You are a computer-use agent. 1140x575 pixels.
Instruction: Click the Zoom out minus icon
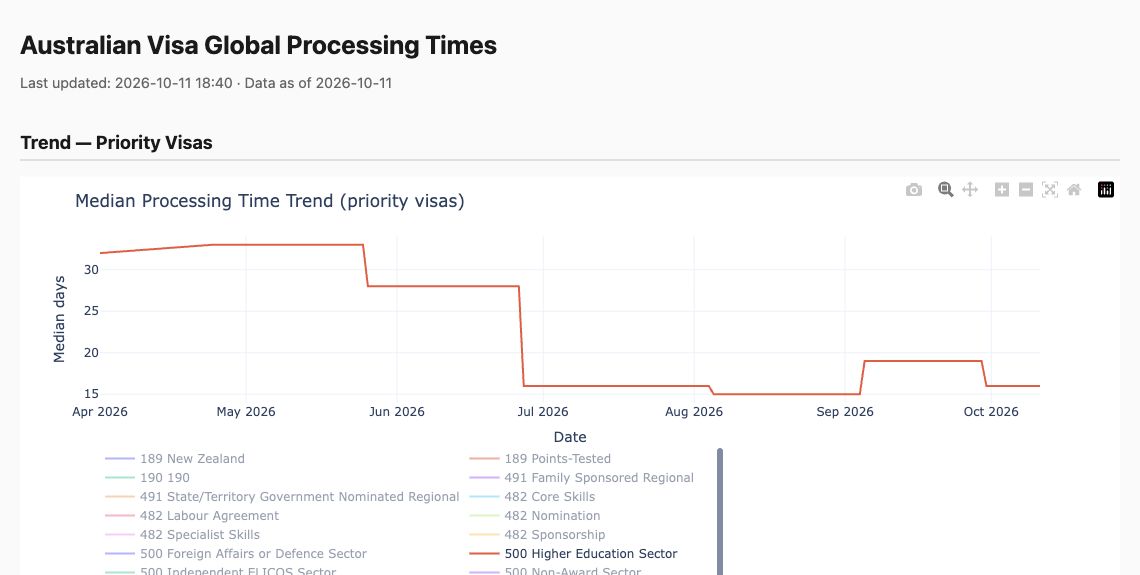1026,190
